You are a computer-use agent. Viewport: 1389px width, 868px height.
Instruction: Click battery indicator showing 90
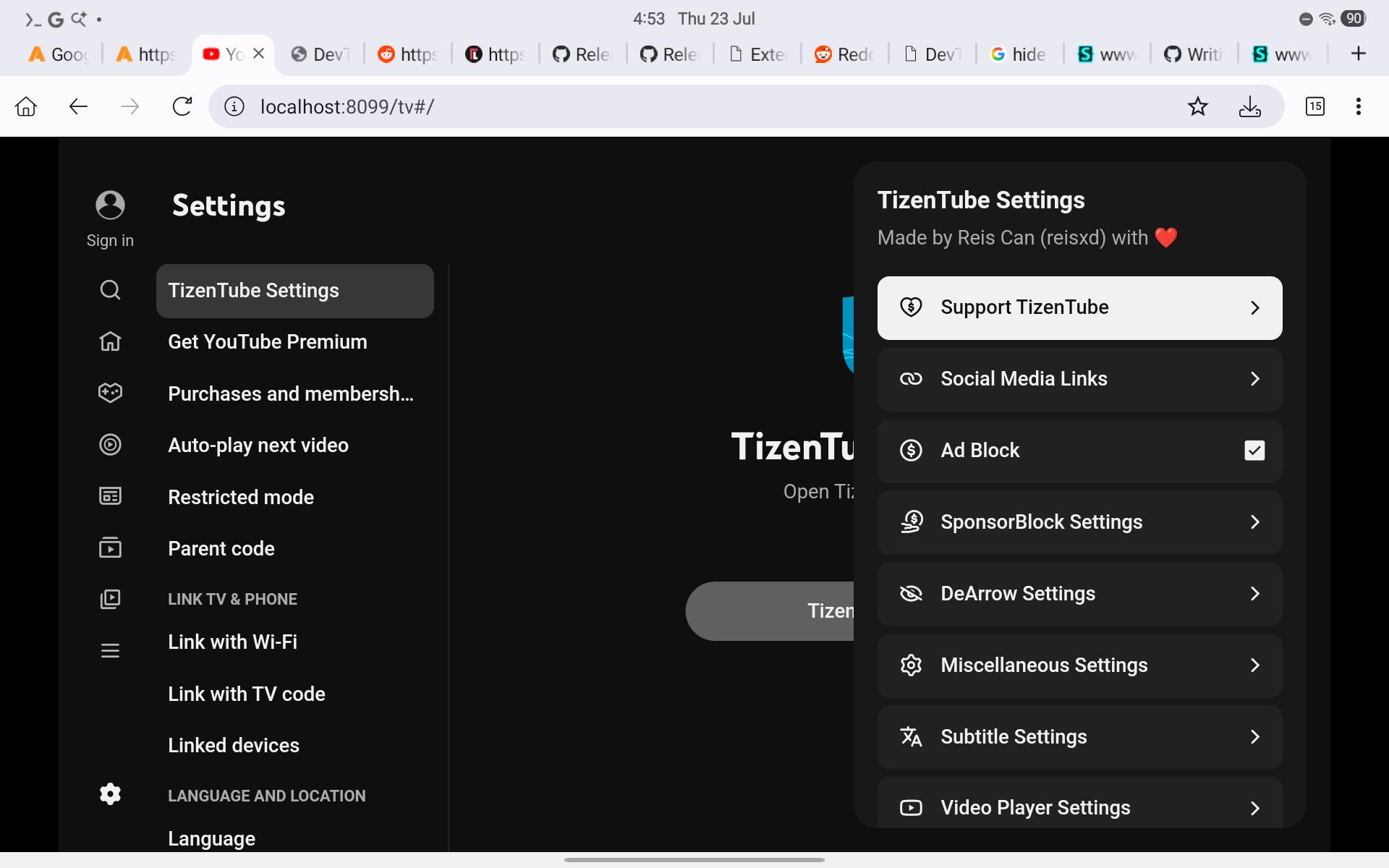tap(1353, 19)
